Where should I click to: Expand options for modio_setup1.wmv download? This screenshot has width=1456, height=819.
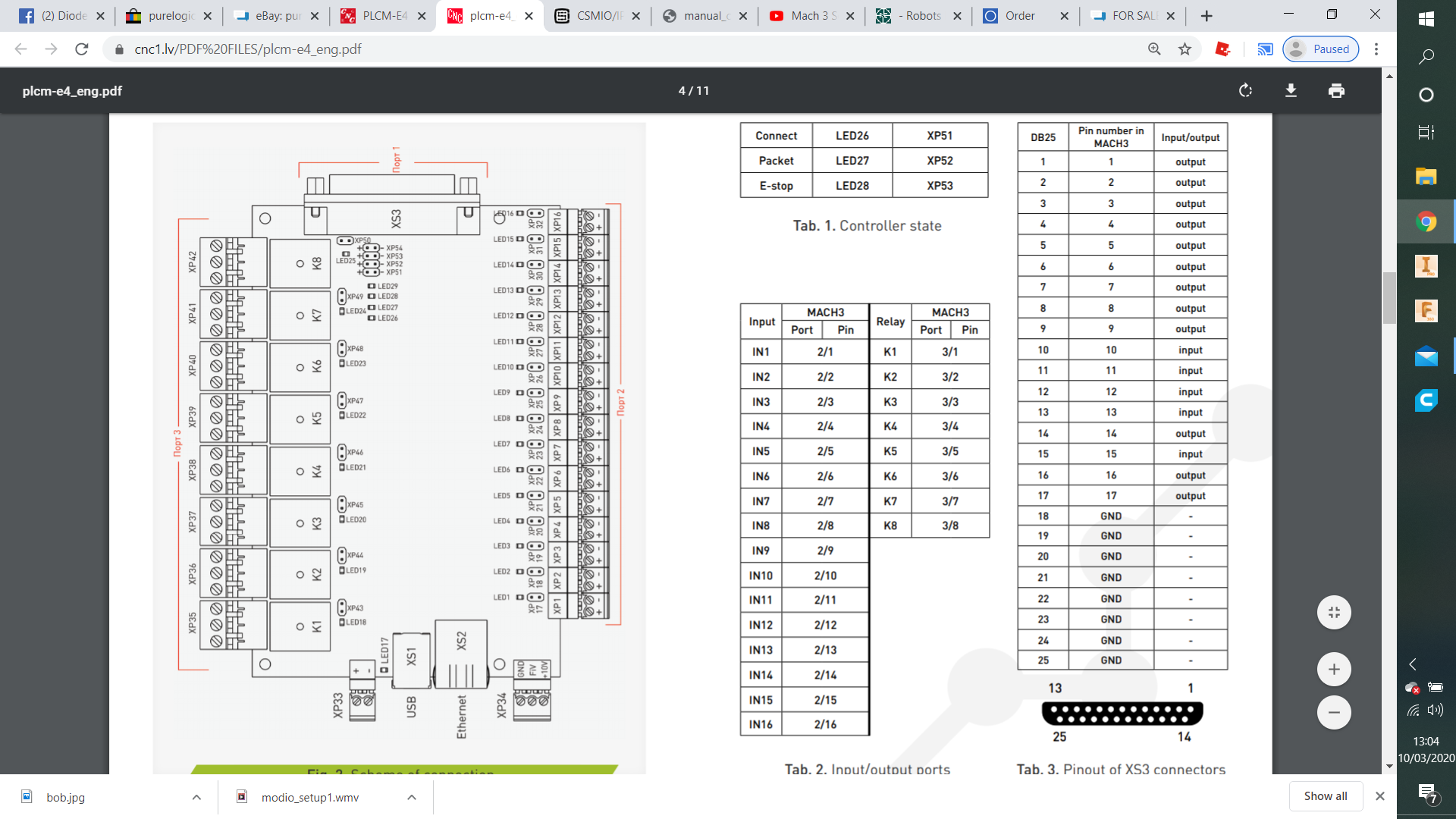click(x=412, y=797)
